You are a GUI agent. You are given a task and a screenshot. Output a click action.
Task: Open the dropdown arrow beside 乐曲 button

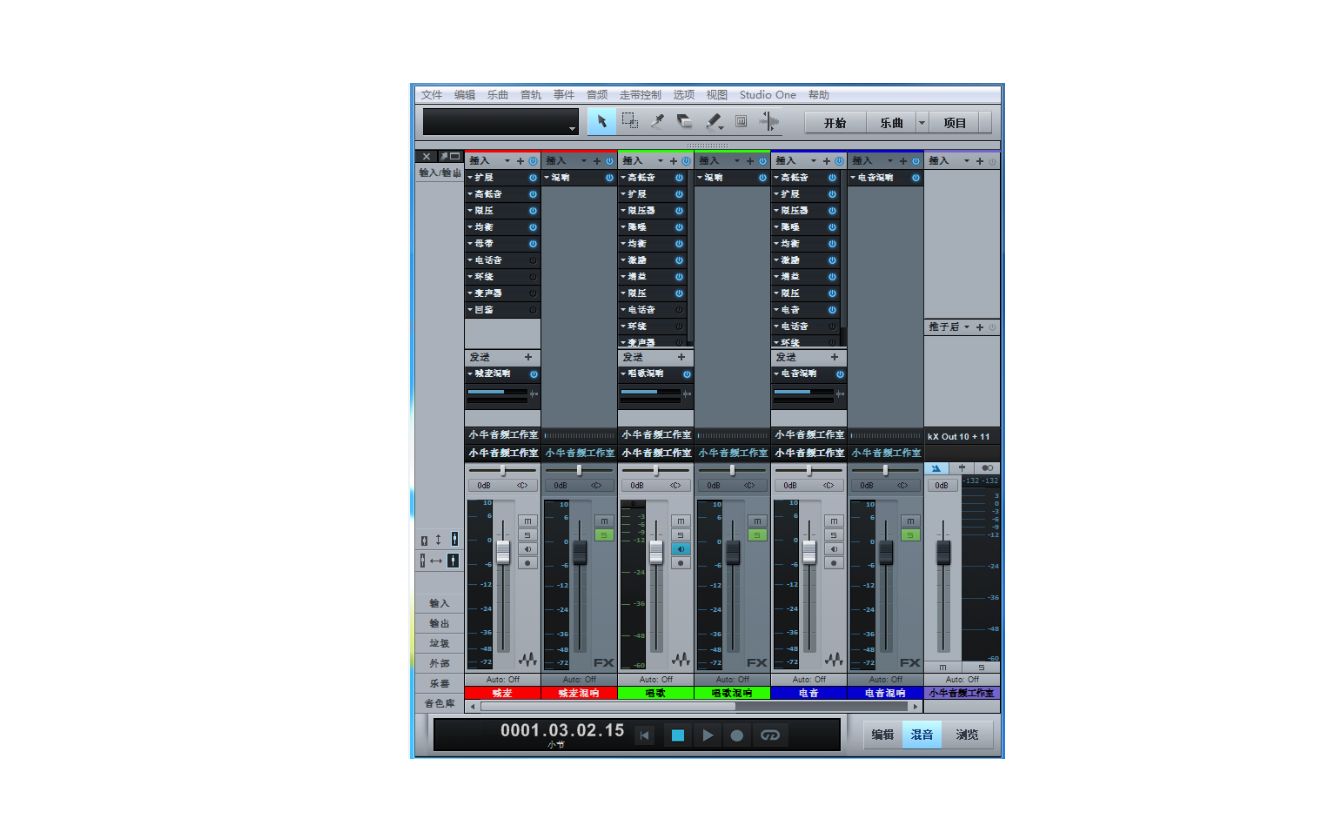pos(922,123)
